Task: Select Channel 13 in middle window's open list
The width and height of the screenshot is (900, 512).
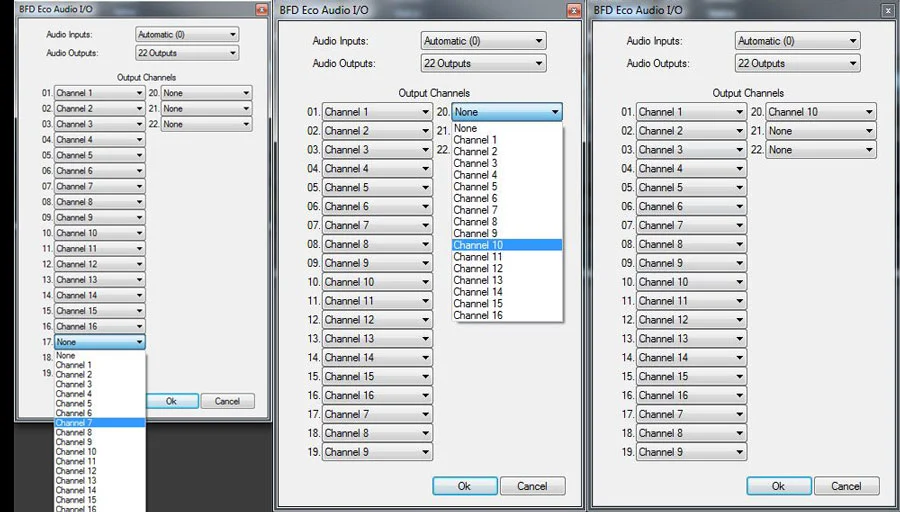Action: (x=507, y=280)
